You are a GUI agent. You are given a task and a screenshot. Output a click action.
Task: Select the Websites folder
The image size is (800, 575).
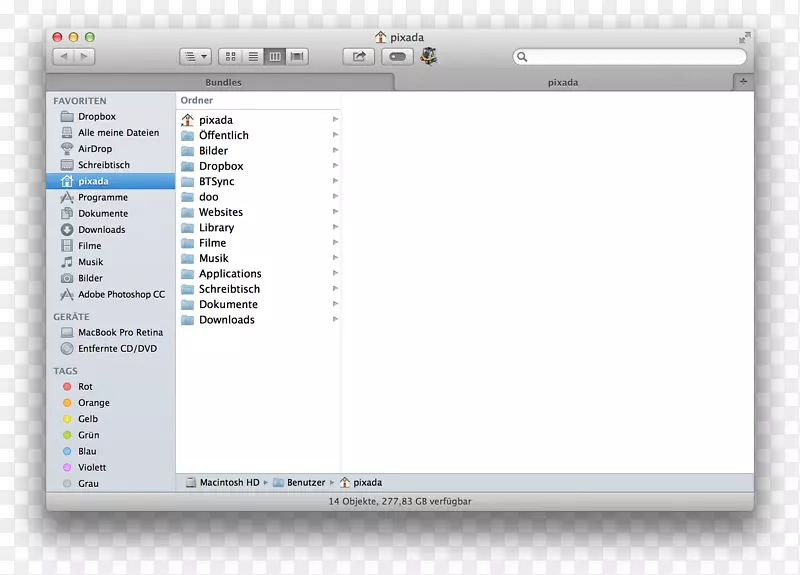[x=259, y=212]
